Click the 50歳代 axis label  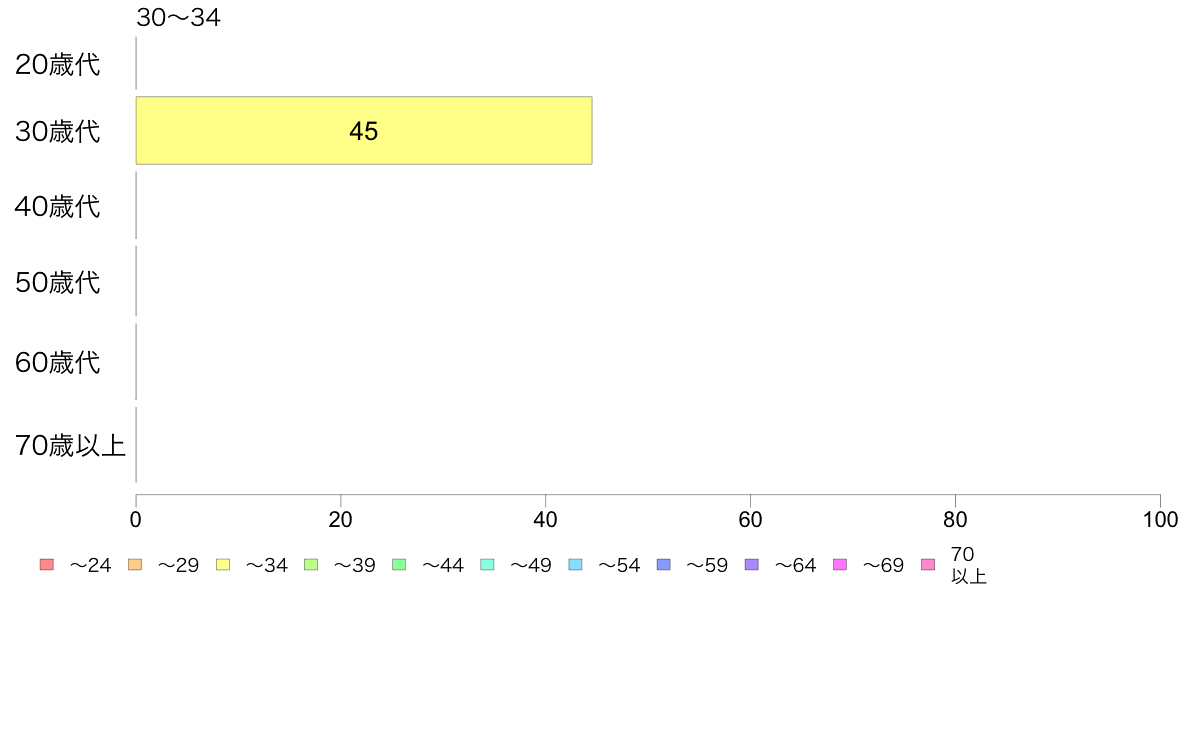58,282
